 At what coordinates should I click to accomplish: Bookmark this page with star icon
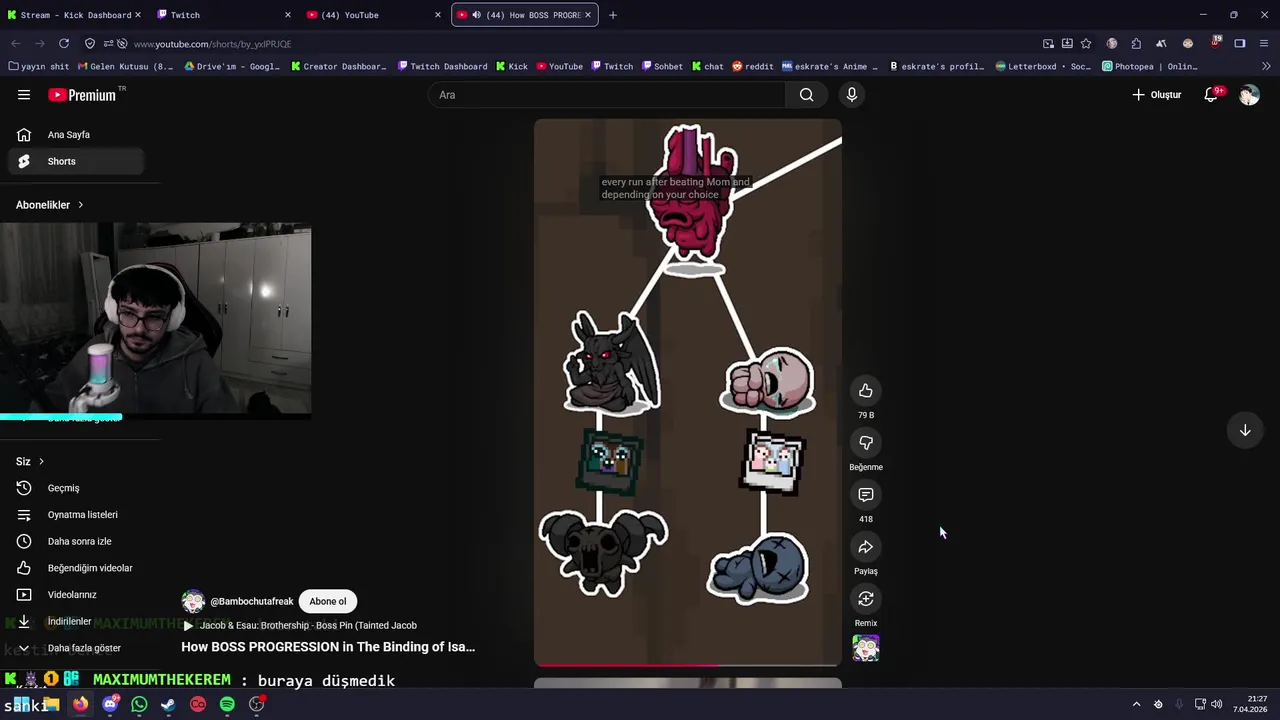pos(1086,44)
